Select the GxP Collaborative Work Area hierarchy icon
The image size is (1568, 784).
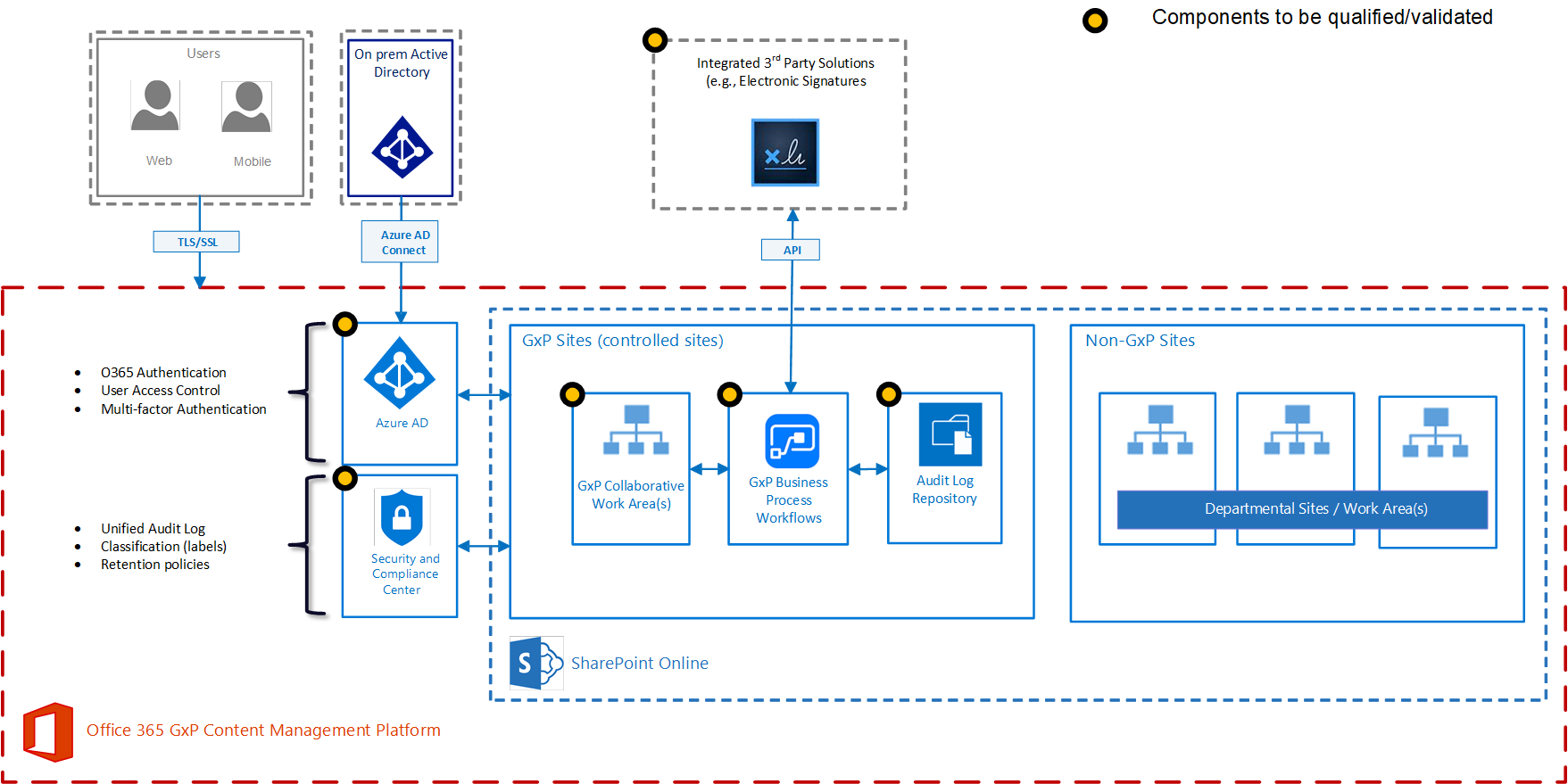(636, 430)
